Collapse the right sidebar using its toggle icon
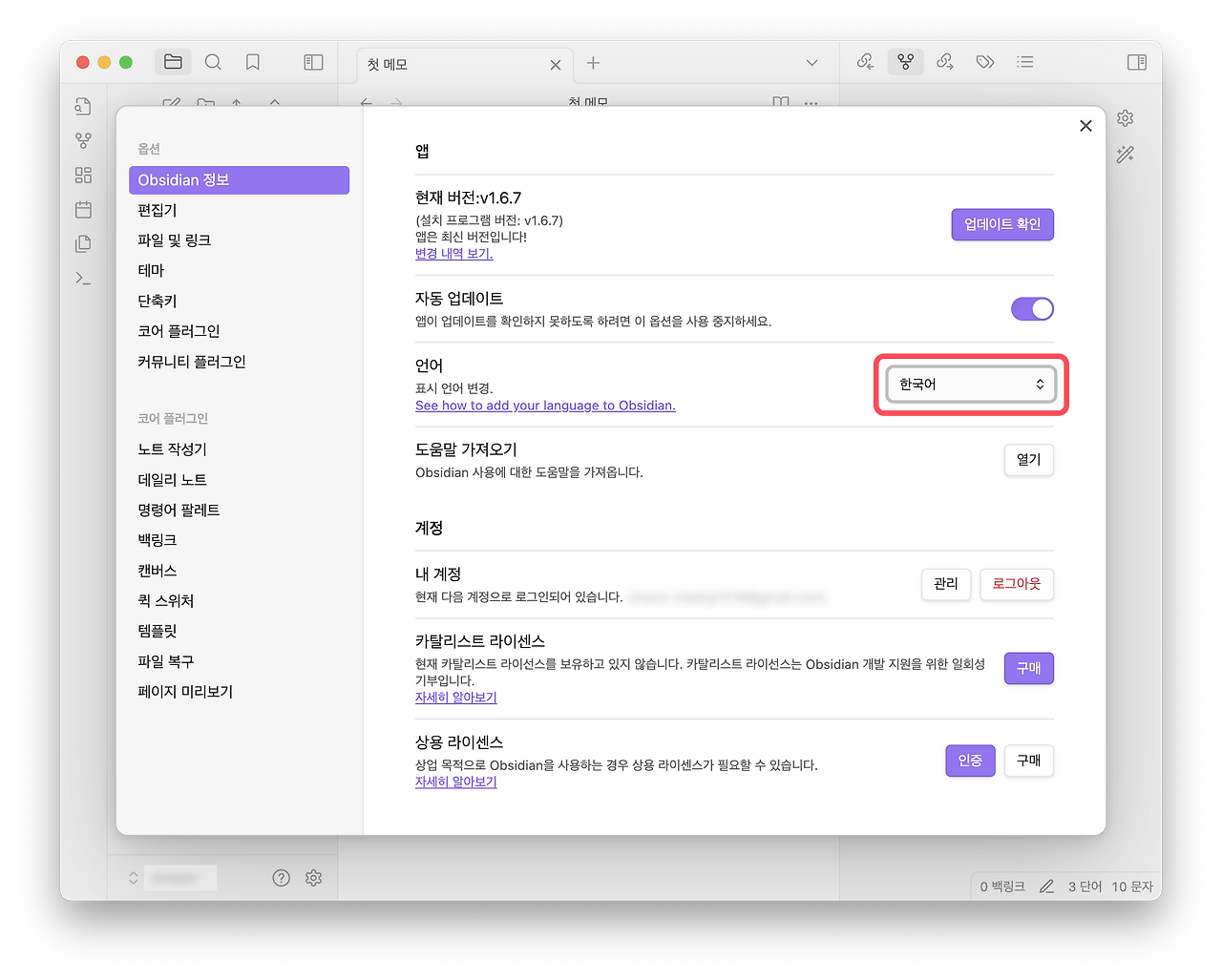This screenshot has height=980, width=1222. coord(1137,62)
